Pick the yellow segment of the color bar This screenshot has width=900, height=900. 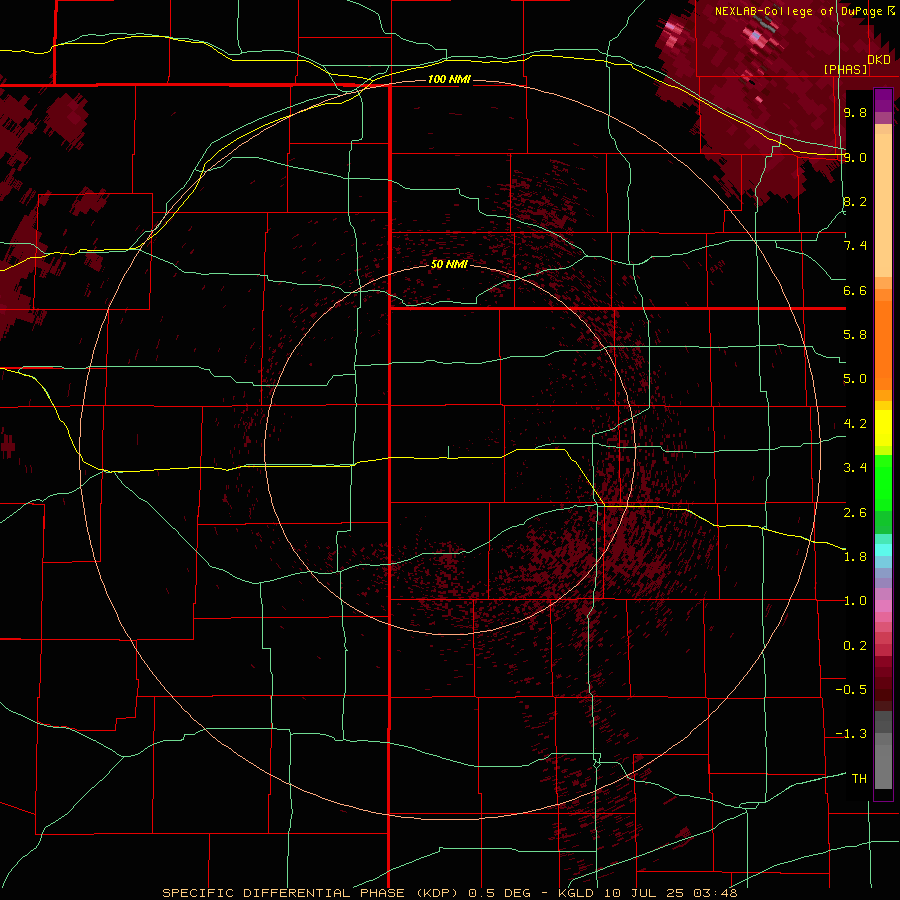[883, 428]
